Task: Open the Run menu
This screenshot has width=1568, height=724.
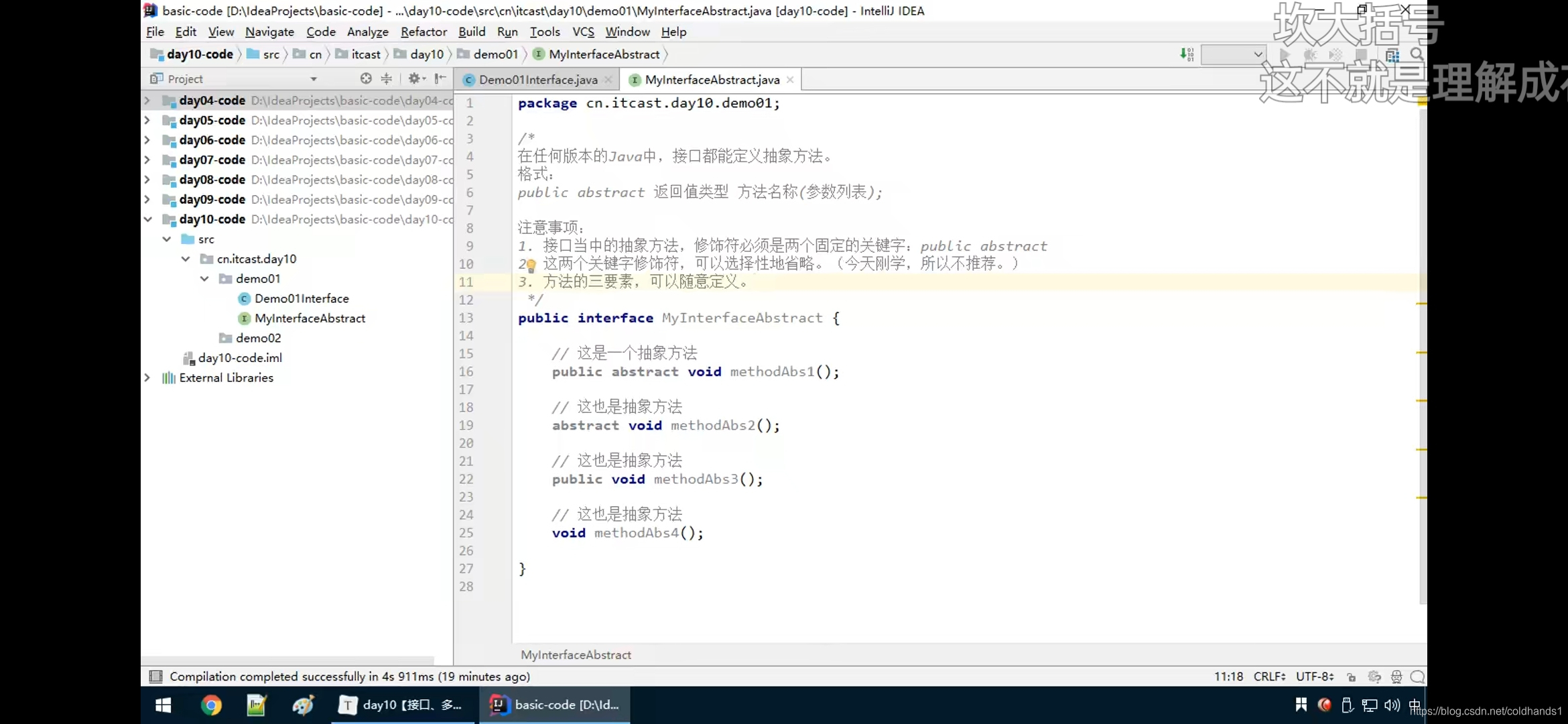Action: pos(506,31)
